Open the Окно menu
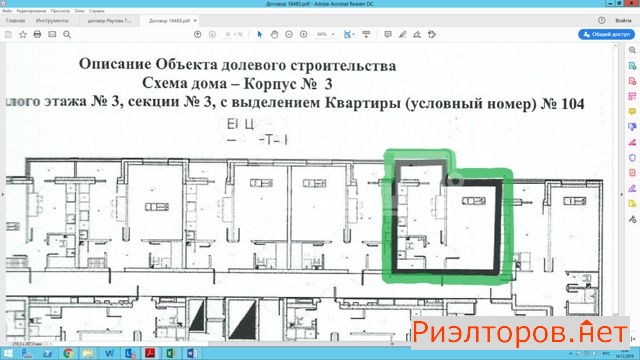 tap(80, 11)
